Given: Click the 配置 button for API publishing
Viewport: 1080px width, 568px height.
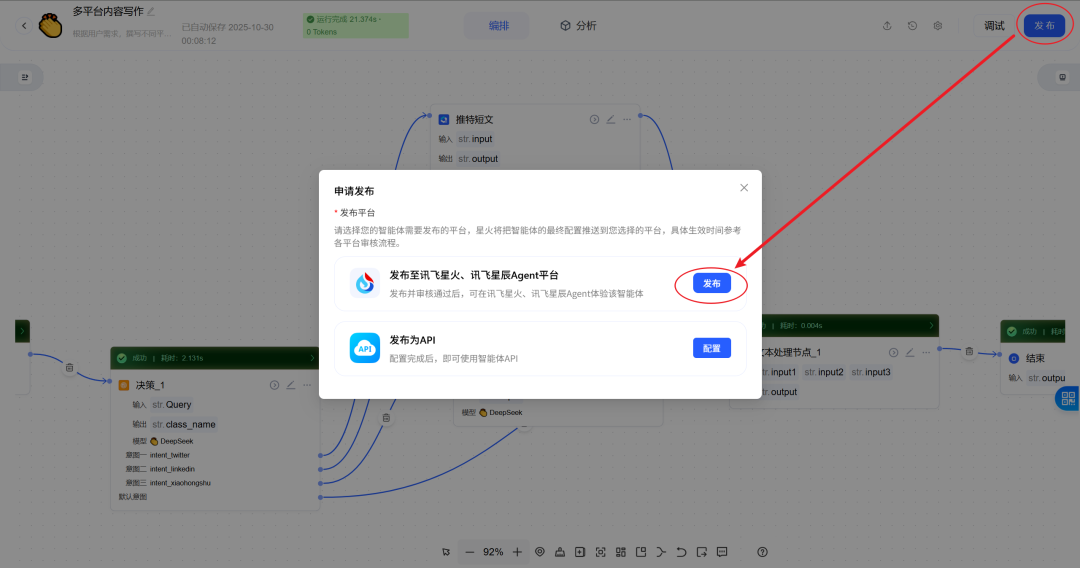Looking at the screenshot, I should tap(711, 348).
